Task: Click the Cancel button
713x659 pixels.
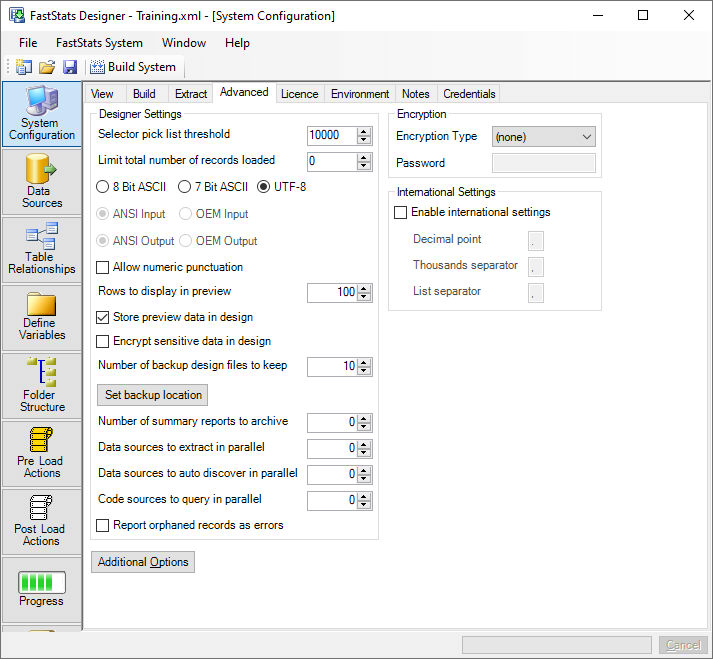Action: coord(683,645)
